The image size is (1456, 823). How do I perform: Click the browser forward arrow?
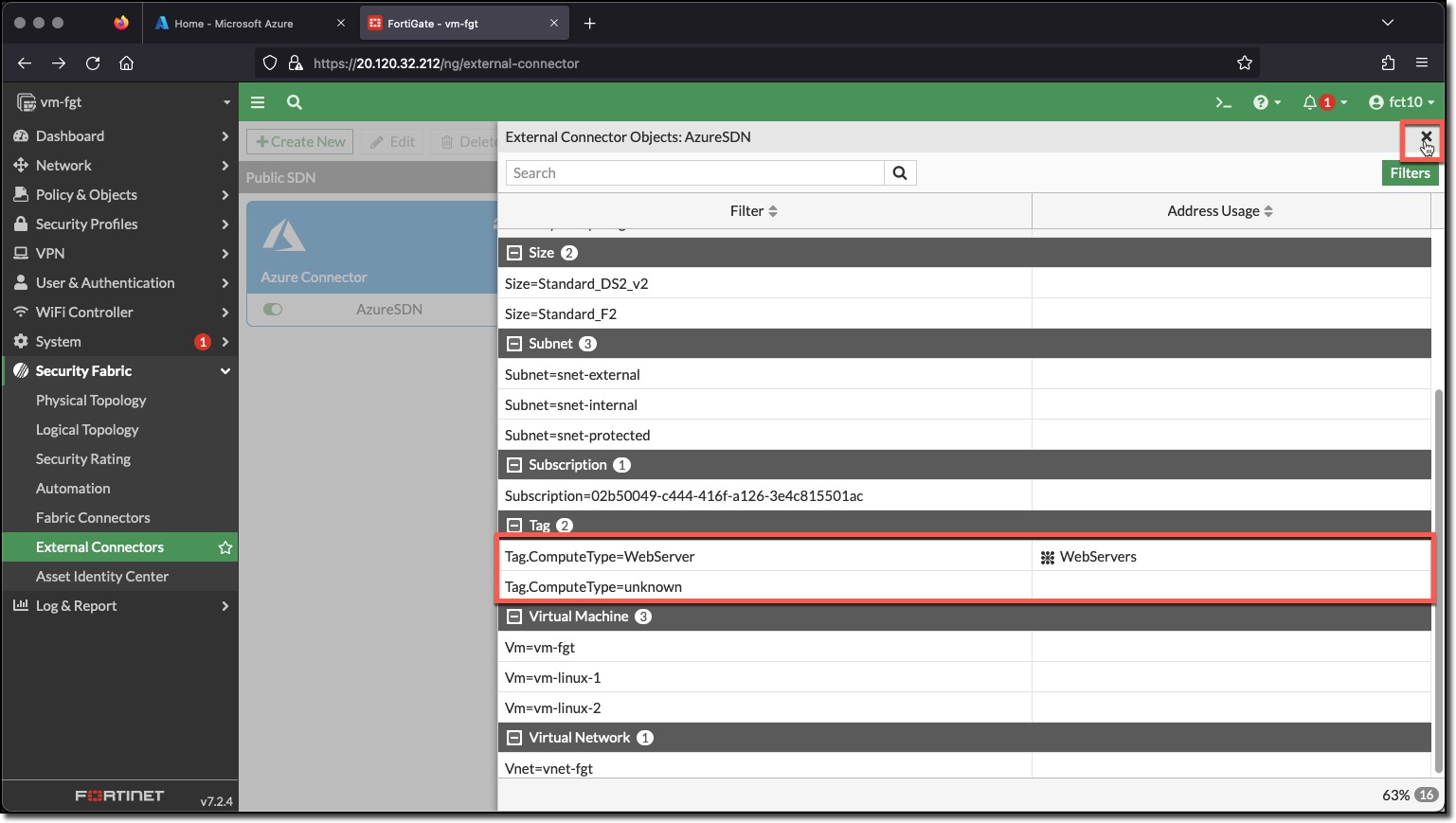tap(59, 63)
